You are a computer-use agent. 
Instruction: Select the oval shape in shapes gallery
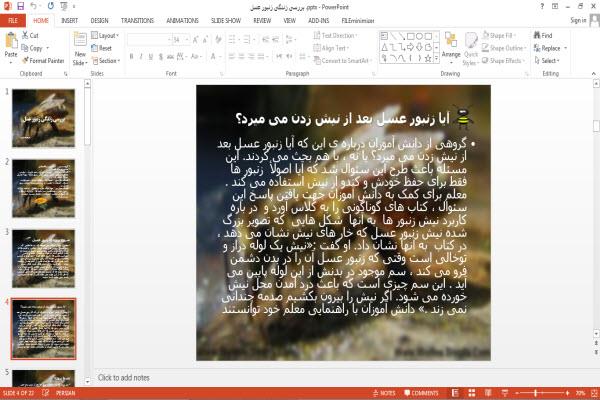click(x=419, y=36)
